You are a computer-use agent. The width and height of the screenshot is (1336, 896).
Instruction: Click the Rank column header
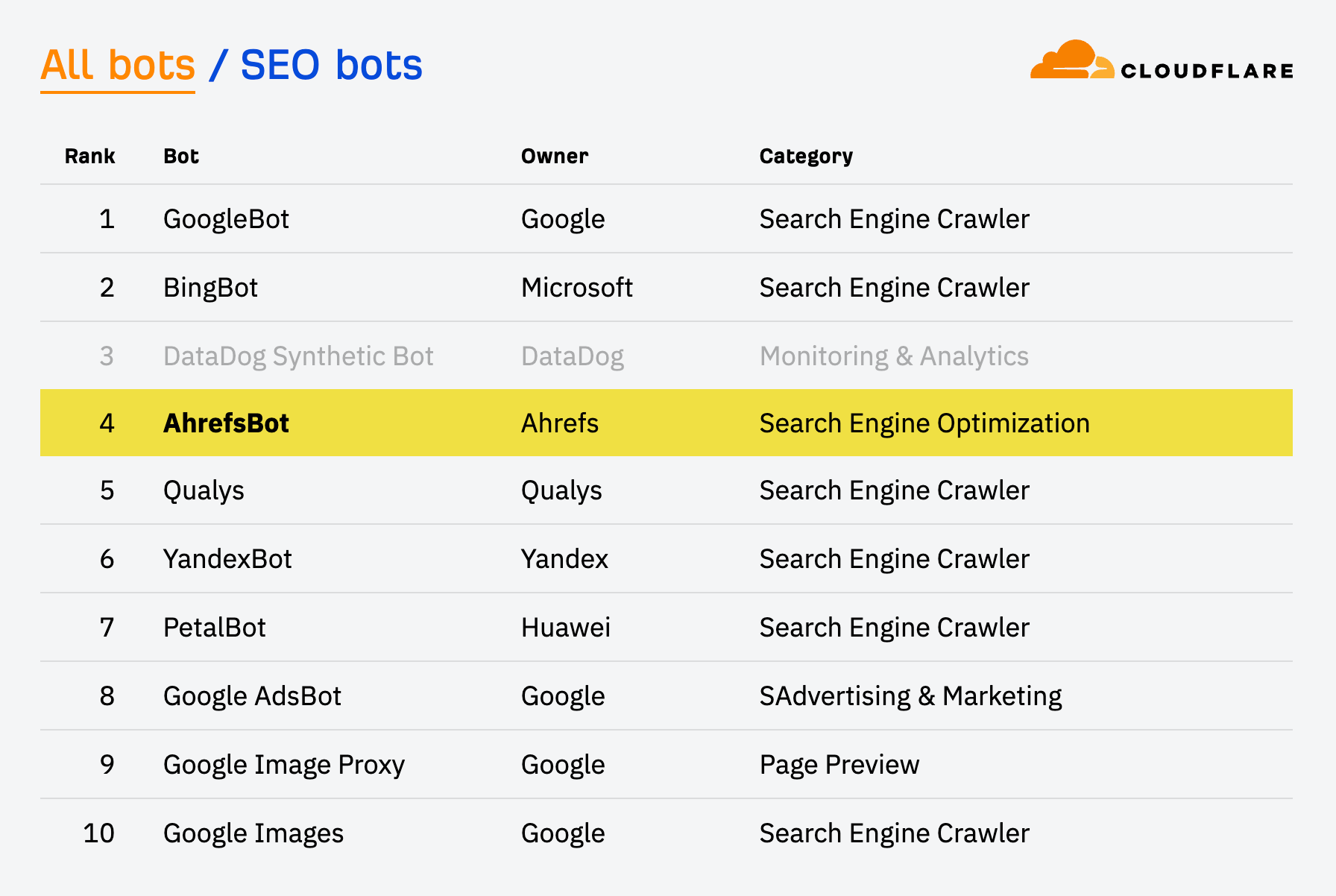pyautogui.click(x=89, y=156)
